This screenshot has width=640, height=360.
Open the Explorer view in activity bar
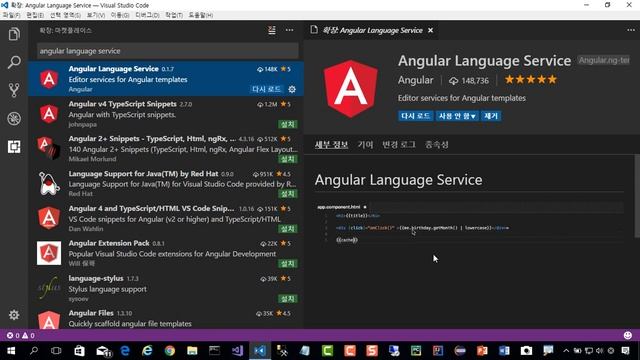(x=14, y=34)
